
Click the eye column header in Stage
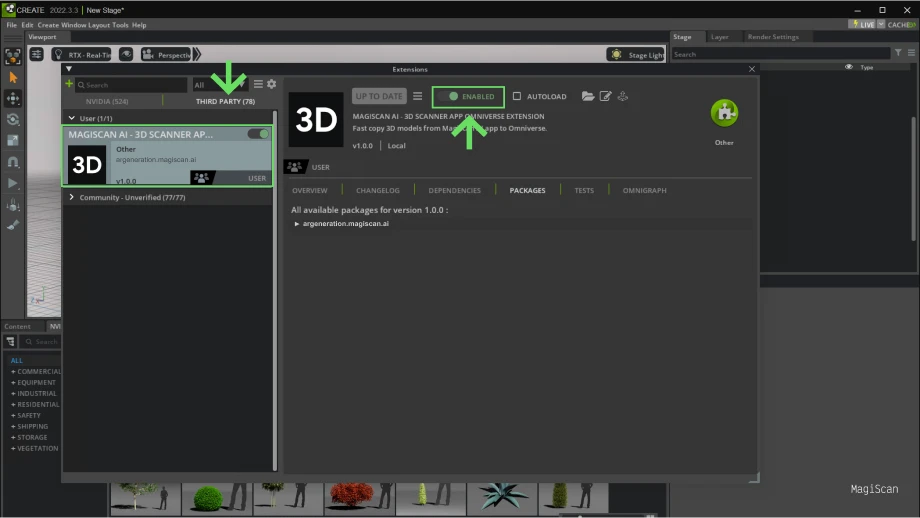tap(848, 67)
